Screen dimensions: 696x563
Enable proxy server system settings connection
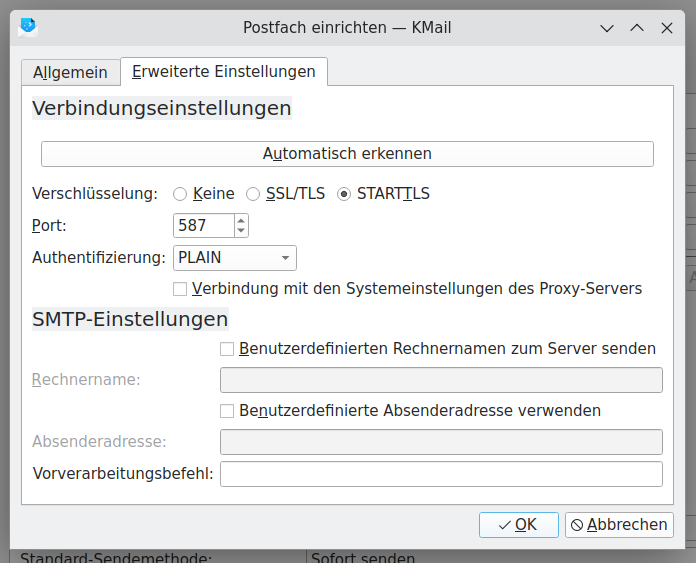pyautogui.click(x=181, y=289)
